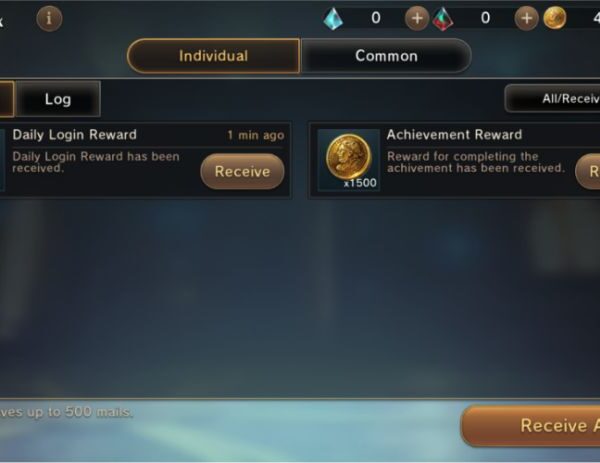Tap the x1500 gold coin reward thumbnail
The height and width of the screenshot is (463, 600).
(x=349, y=160)
